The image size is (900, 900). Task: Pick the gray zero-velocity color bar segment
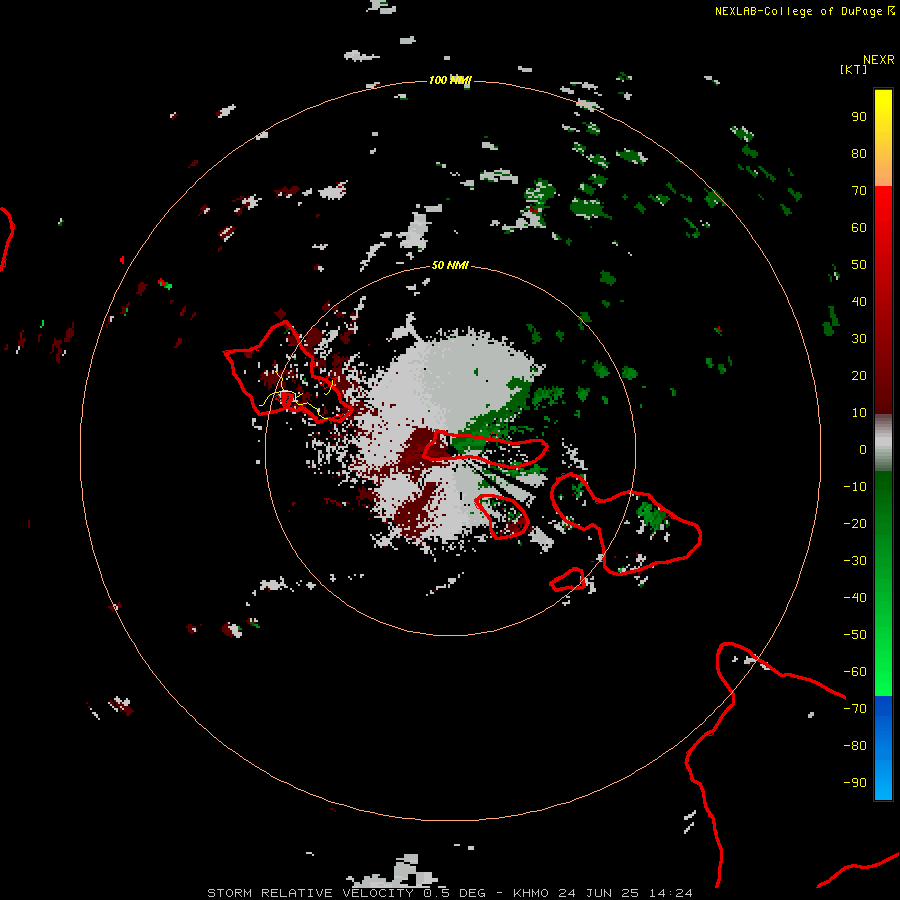[x=883, y=443]
